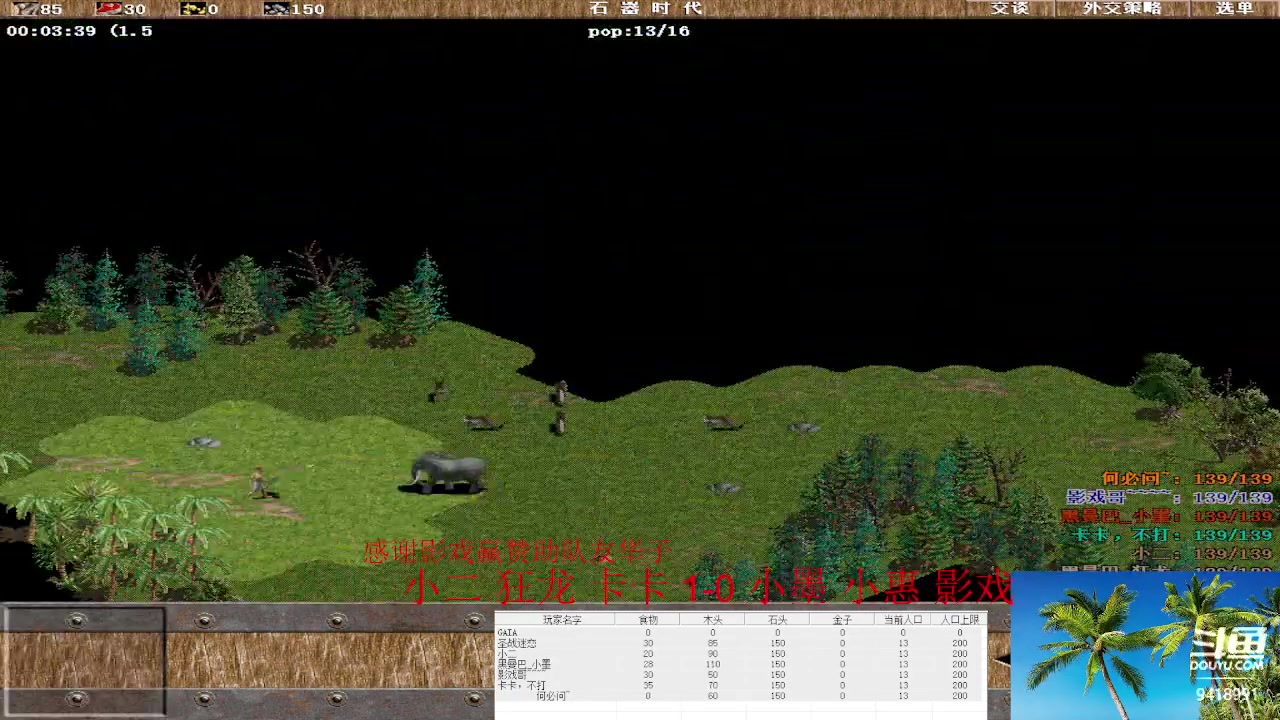Select the gazelle right of the two standing villagers
Viewport: 1280px width, 720px height.
(722, 423)
